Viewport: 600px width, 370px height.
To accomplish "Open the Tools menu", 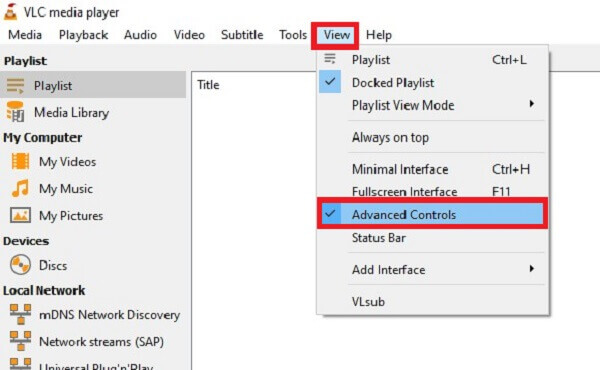I will click(293, 35).
